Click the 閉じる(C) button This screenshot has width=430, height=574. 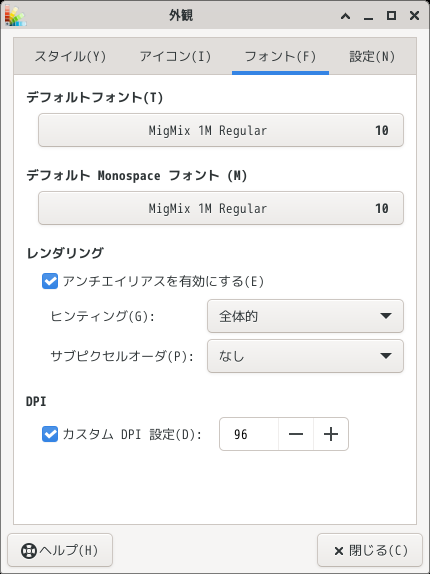tap(370, 550)
